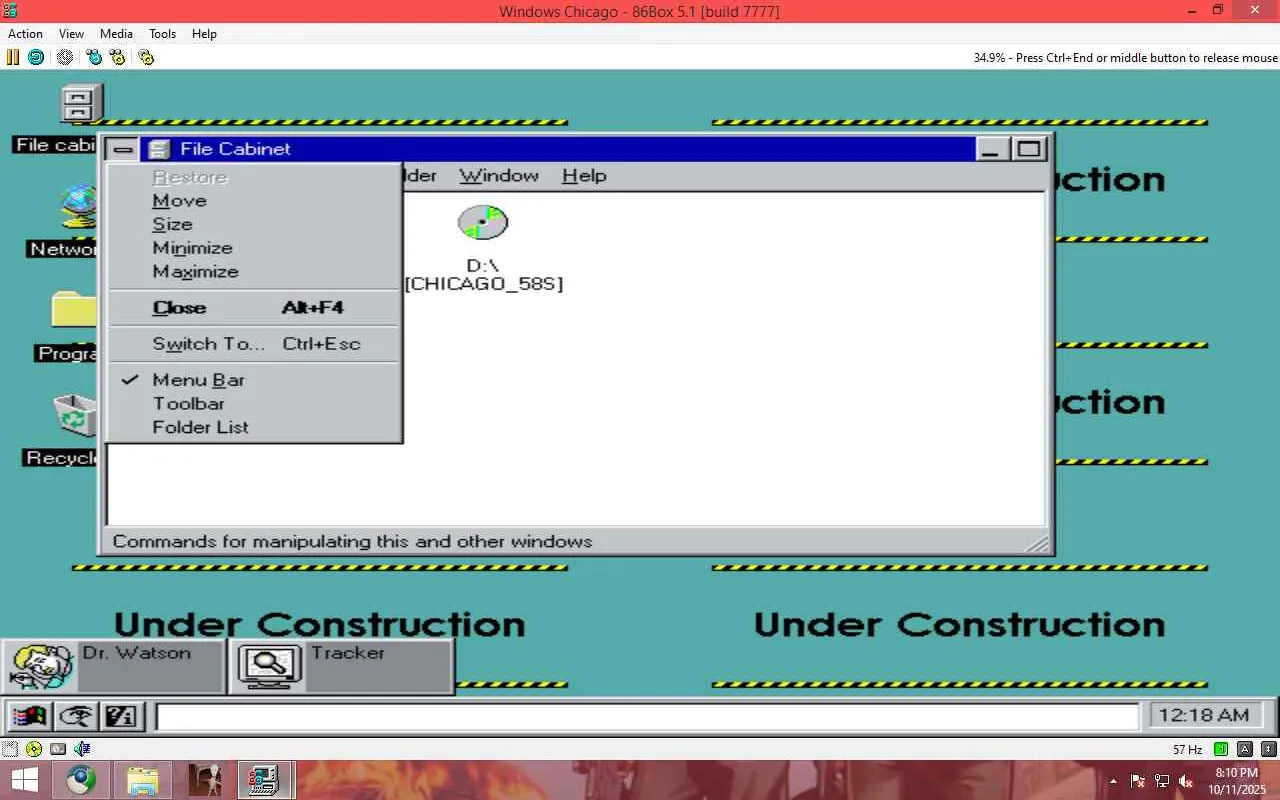Image resolution: width=1280 pixels, height=800 pixels.
Task: Choose Minimize from the control menu
Action: coord(254,248)
